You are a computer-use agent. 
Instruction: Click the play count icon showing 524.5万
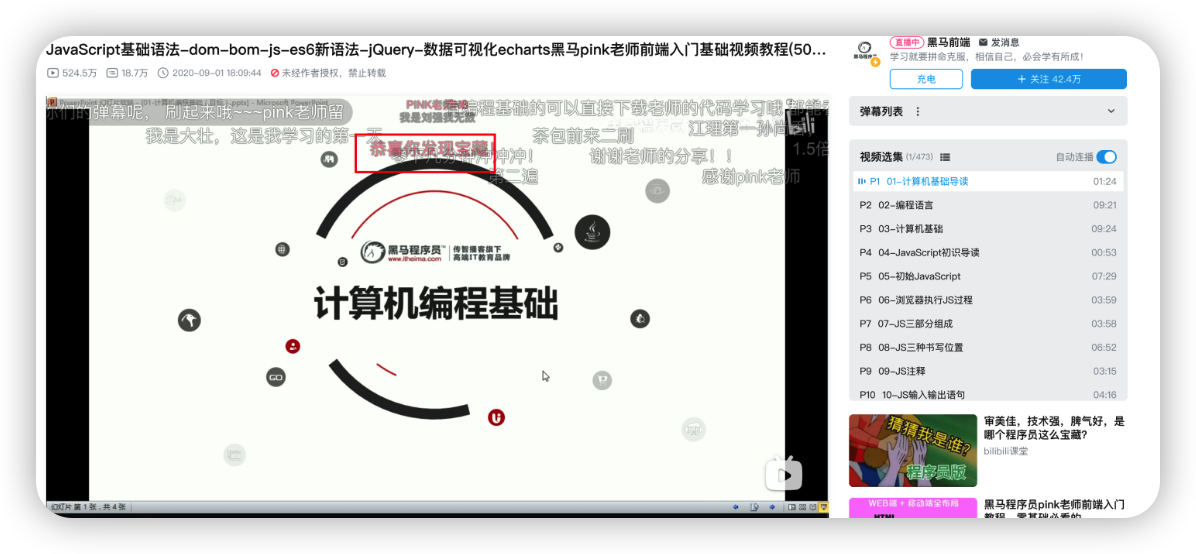[x=53, y=73]
